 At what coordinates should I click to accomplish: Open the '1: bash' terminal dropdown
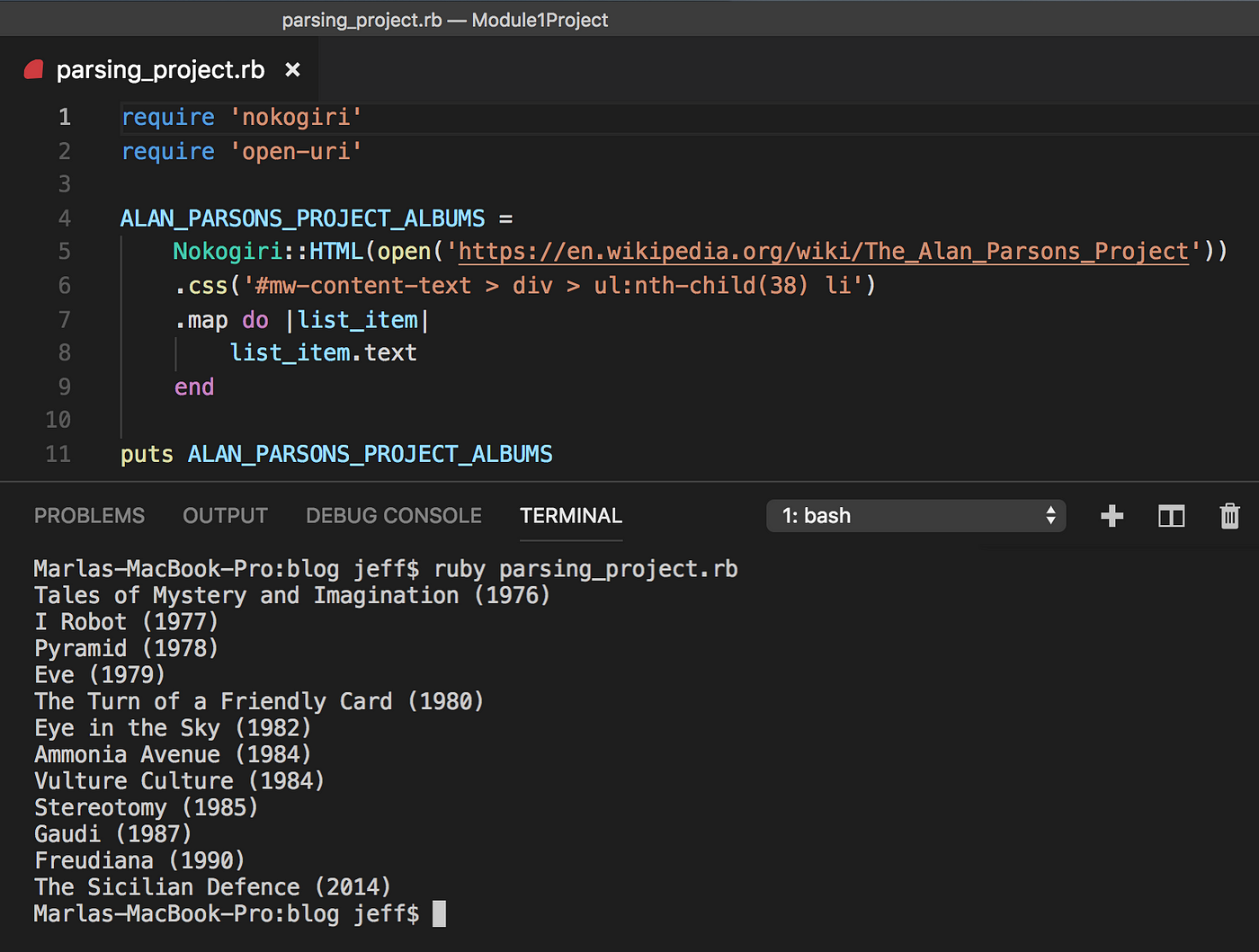pos(915,516)
